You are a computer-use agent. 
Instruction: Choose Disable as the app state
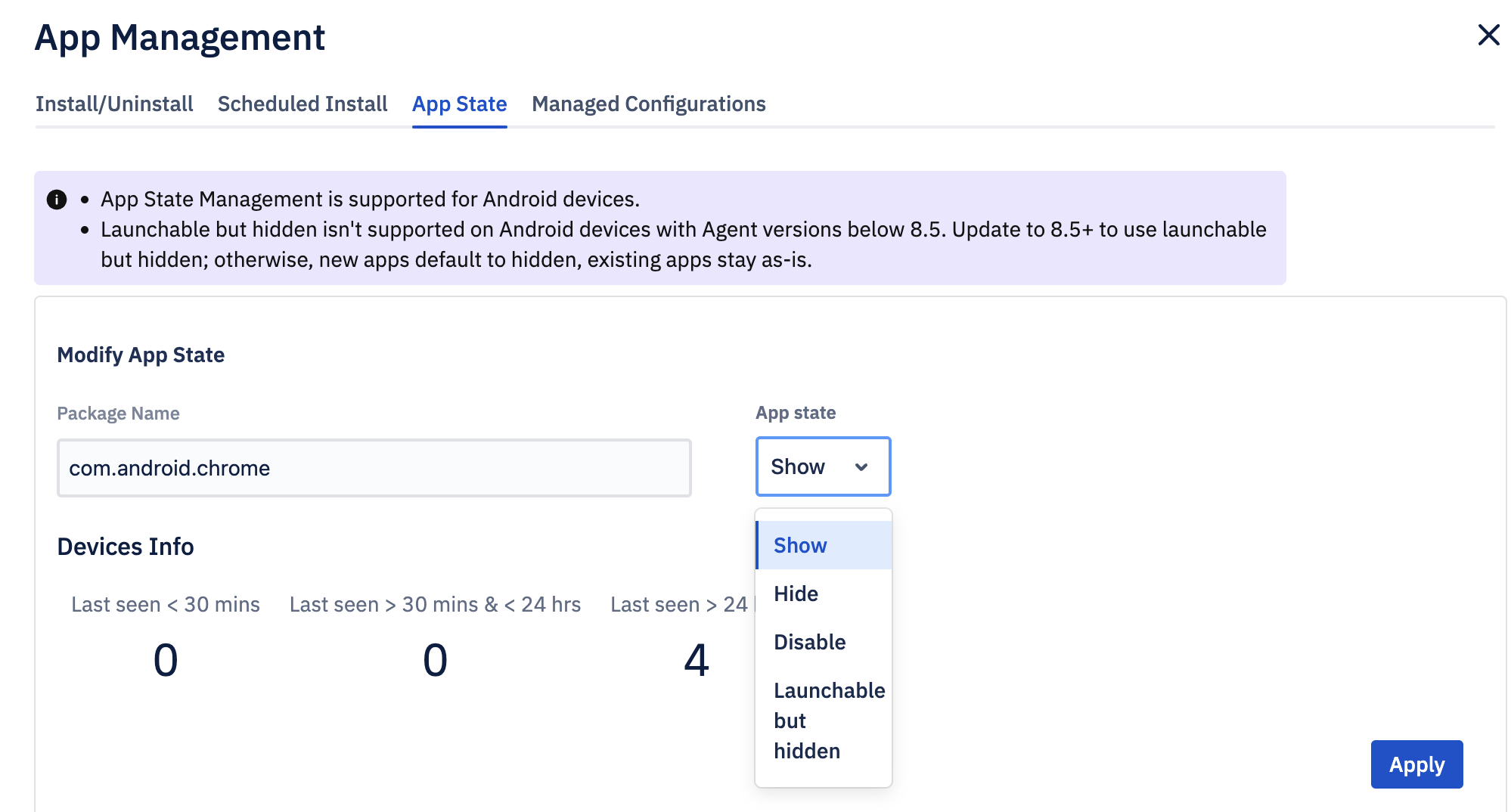pyautogui.click(x=809, y=642)
